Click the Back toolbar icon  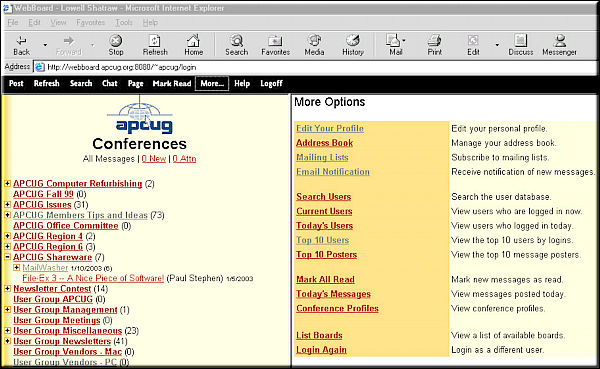coord(21,45)
